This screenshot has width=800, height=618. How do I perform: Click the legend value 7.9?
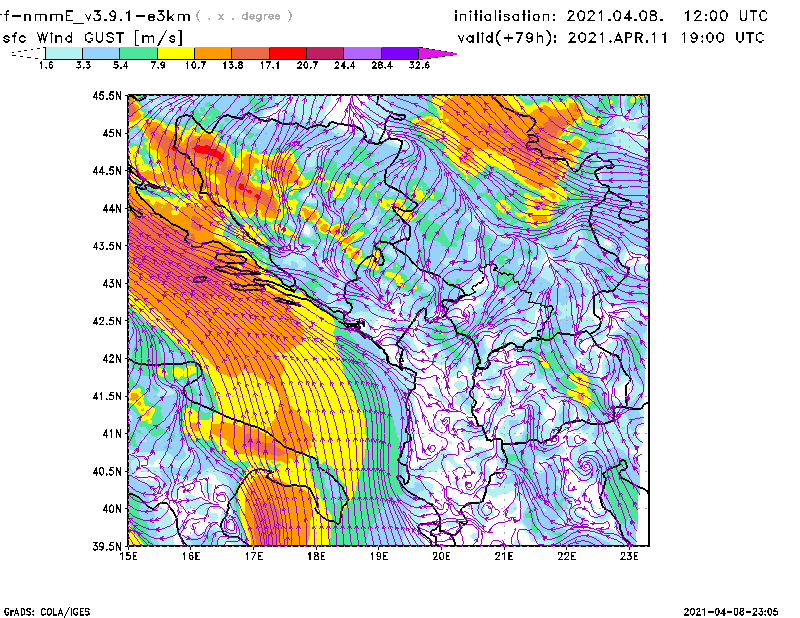tap(158, 65)
